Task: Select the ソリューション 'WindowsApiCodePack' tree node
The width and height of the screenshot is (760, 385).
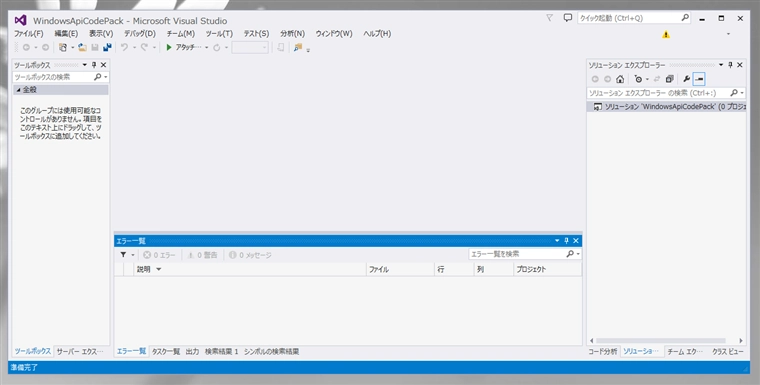Action: pyautogui.click(x=666, y=107)
